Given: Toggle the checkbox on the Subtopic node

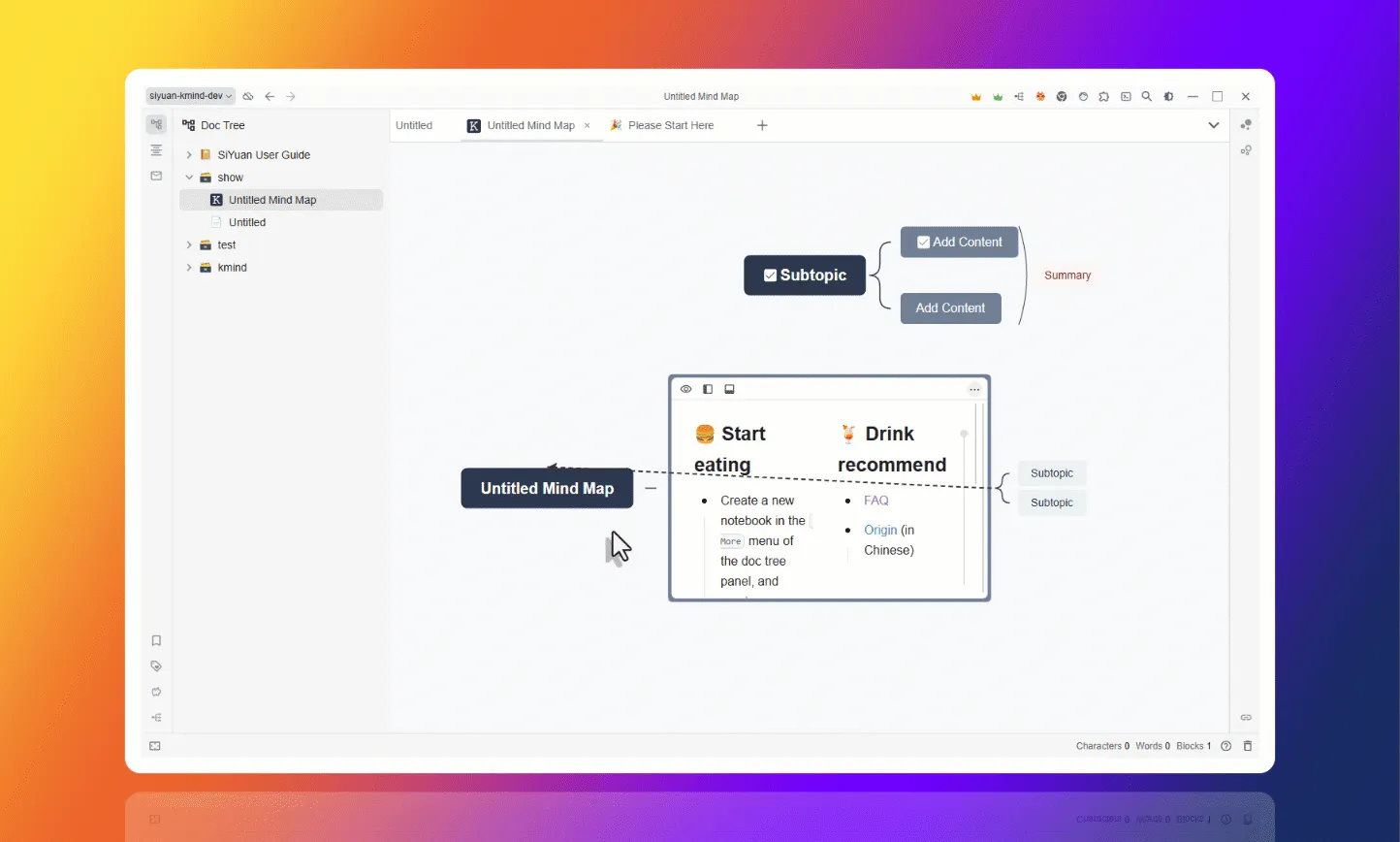Looking at the screenshot, I should (x=770, y=275).
